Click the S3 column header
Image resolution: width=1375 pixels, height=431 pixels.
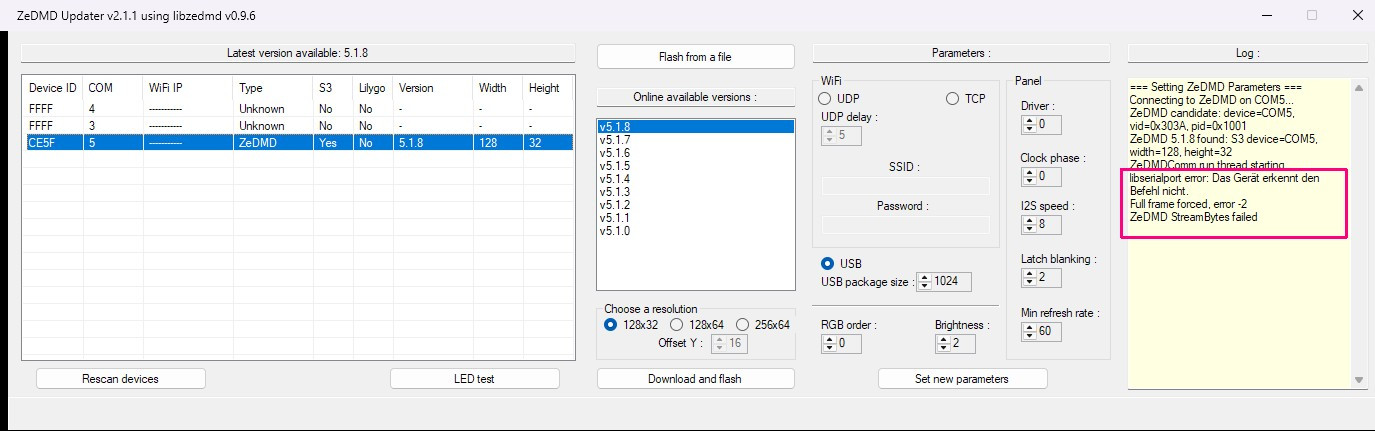[x=333, y=88]
